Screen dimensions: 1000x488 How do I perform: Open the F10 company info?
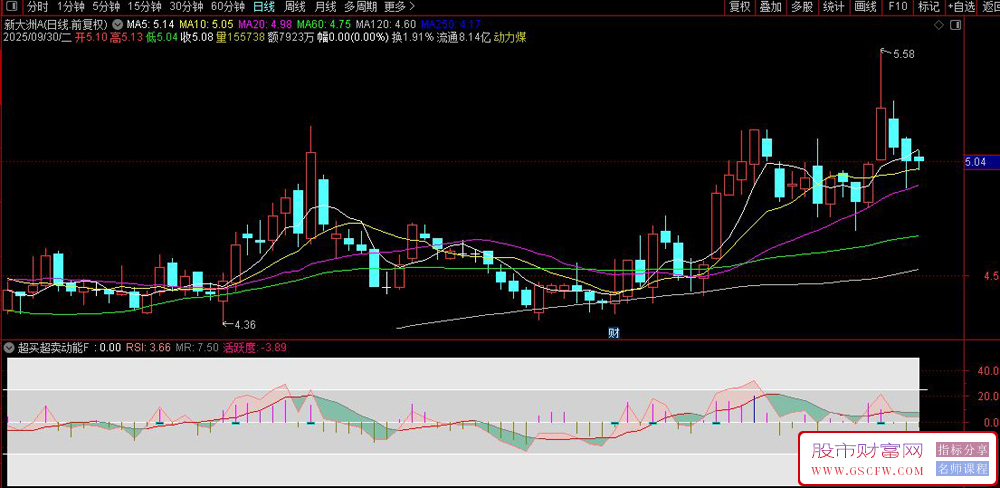[898, 7]
